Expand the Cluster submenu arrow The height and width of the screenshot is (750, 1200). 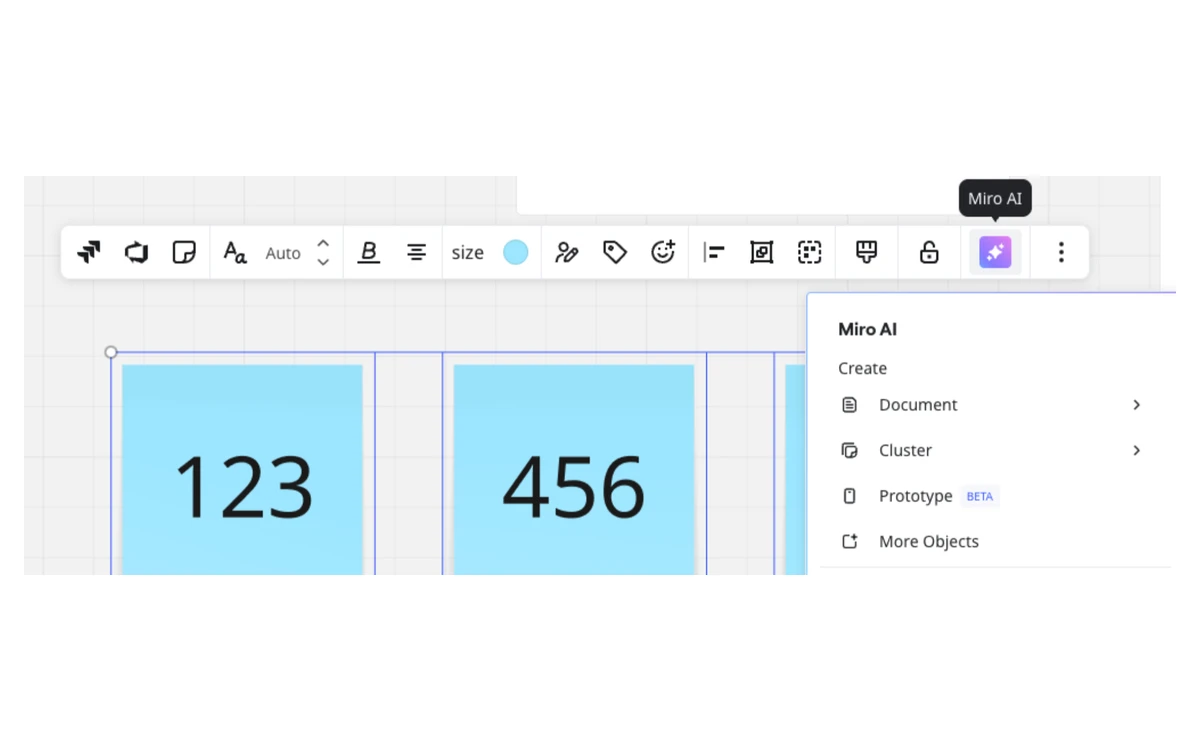[x=1136, y=450]
